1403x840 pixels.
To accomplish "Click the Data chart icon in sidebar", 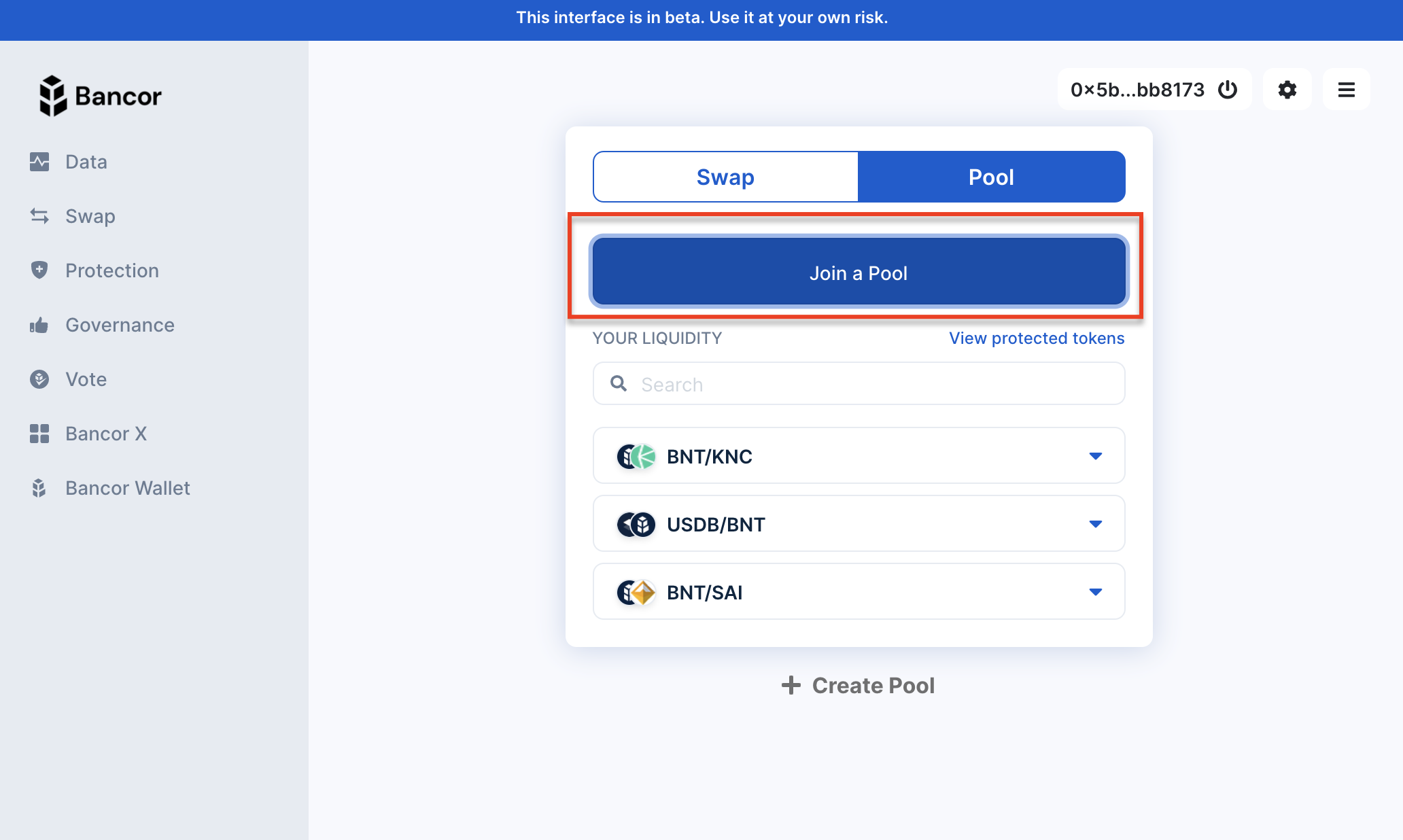I will pos(39,162).
